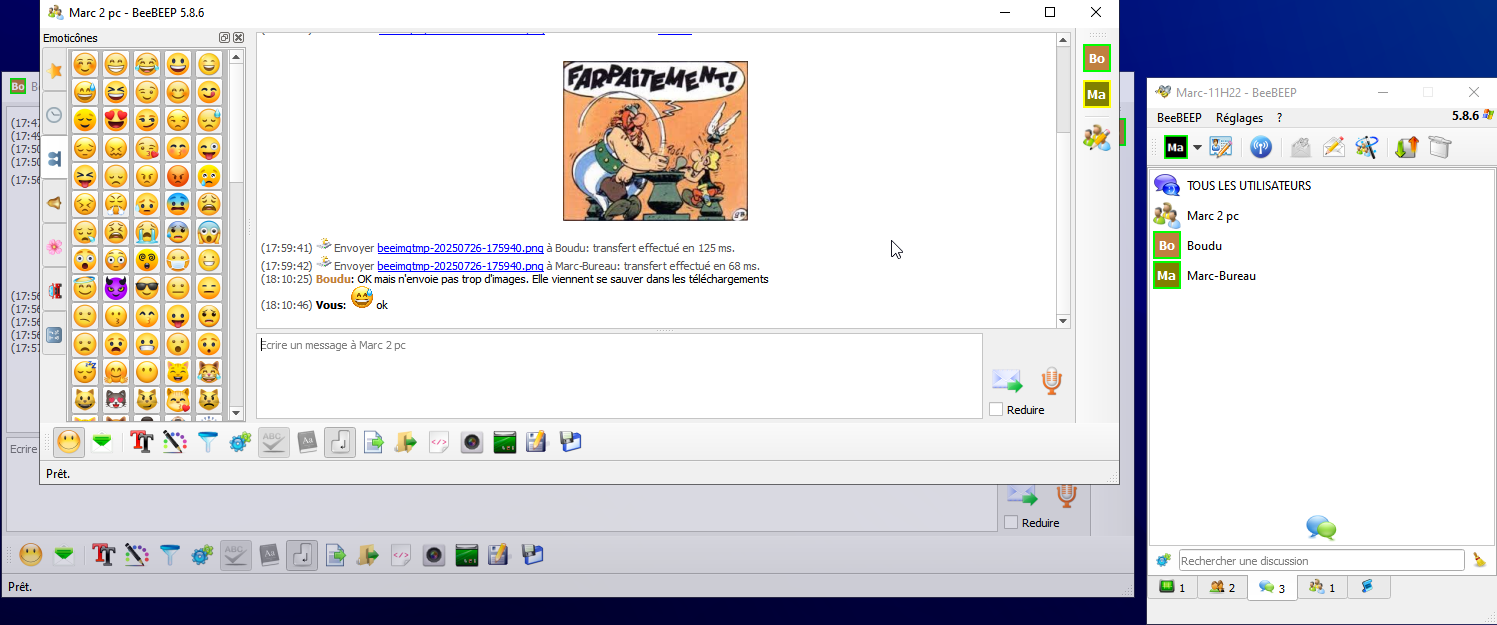Open the beeimgtmp-20250726-175940.png link sent to Marc-Bureau

pos(460,266)
